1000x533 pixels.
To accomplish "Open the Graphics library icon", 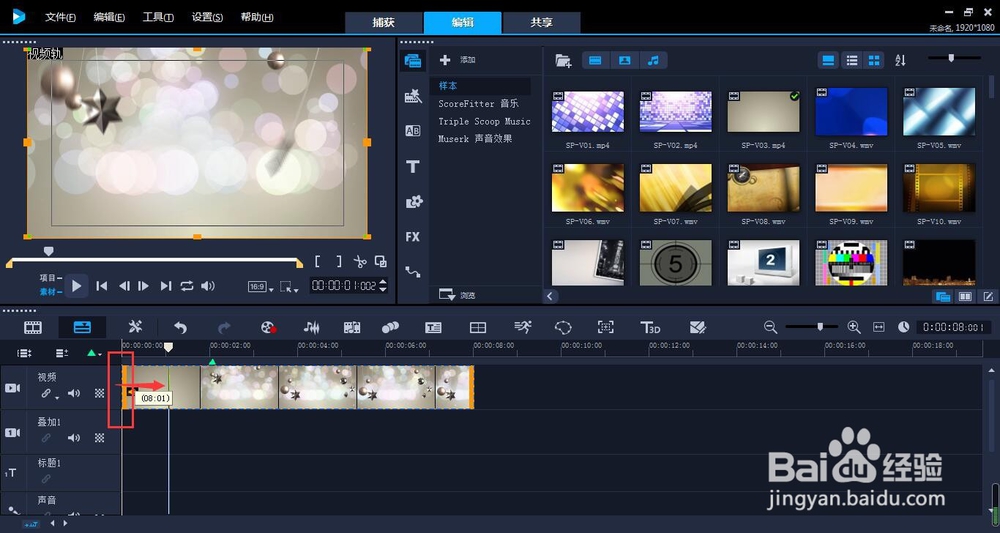I will pos(413,201).
